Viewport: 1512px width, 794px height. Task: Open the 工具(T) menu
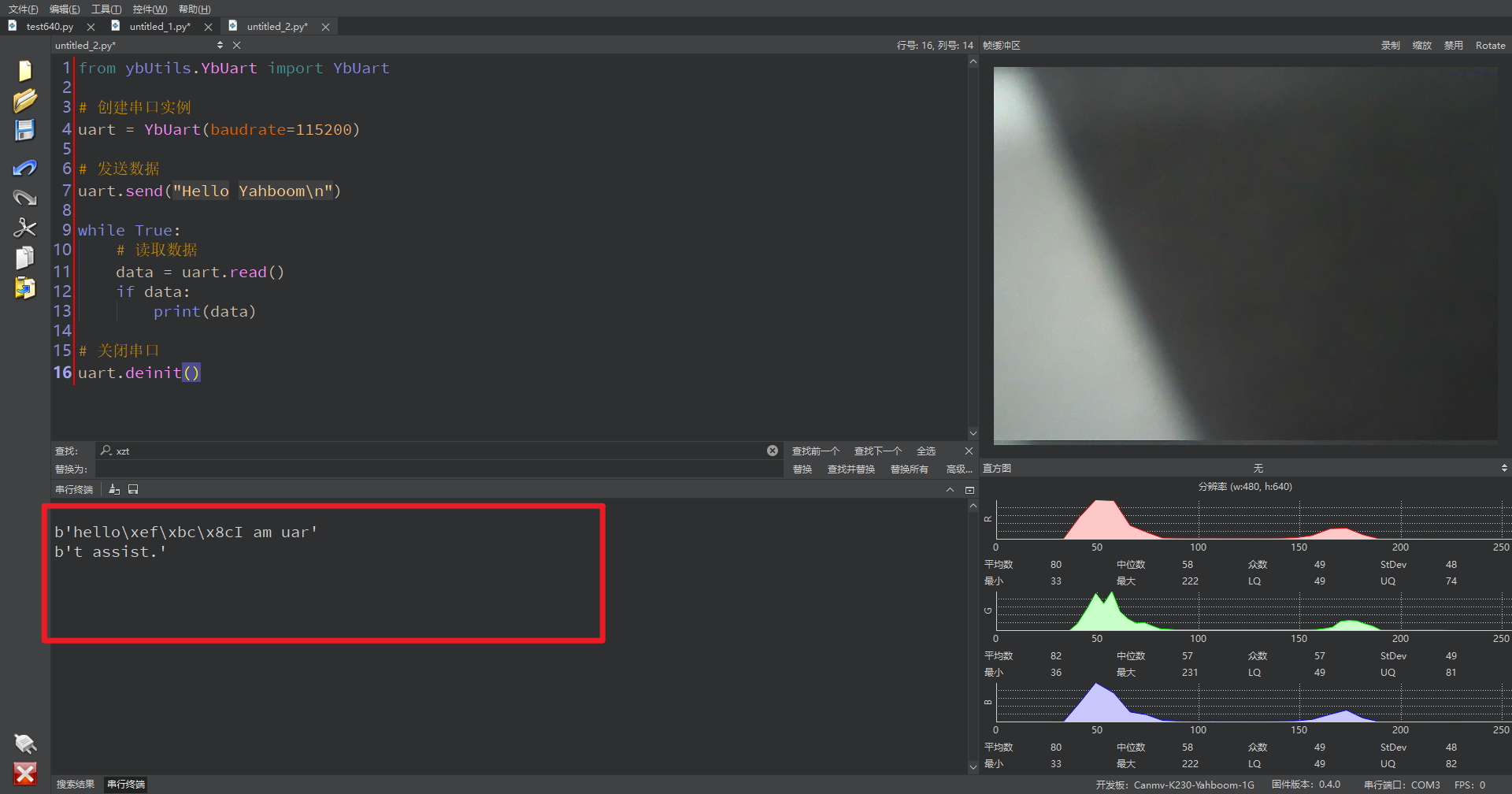[x=106, y=9]
